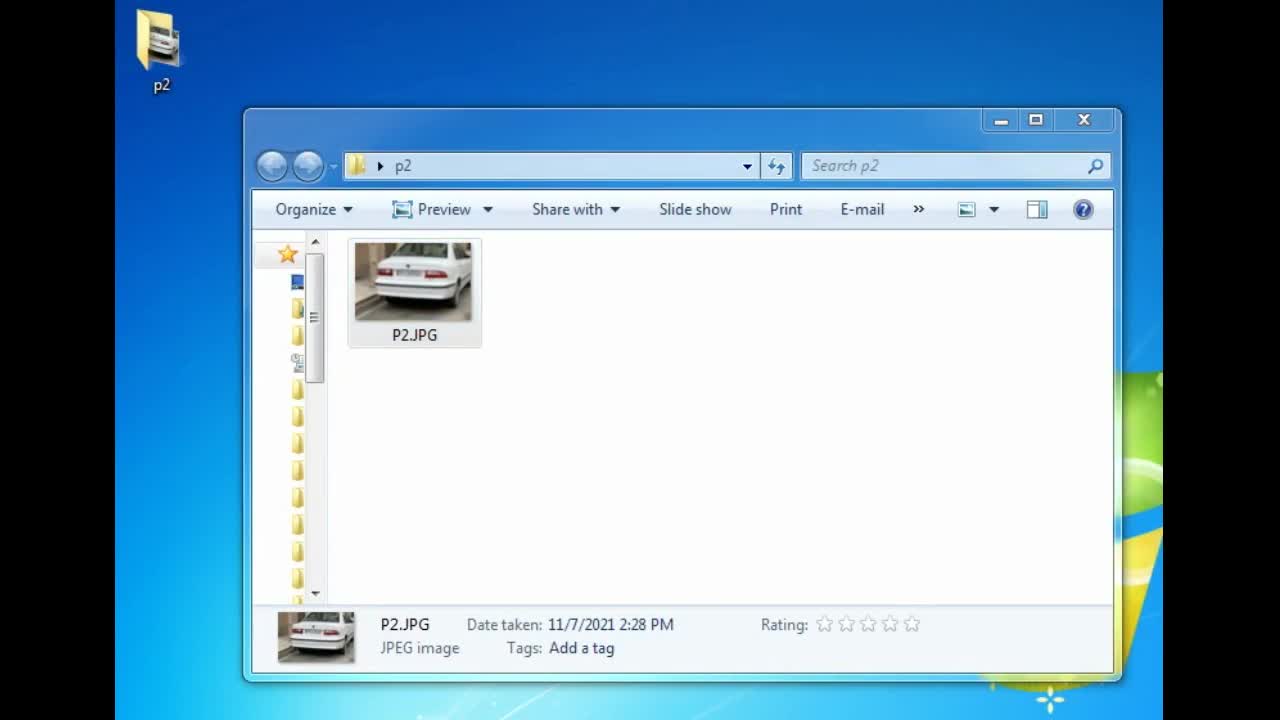Click the Refresh button beside address bar
The width and height of the screenshot is (1280, 720).
click(x=776, y=166)
